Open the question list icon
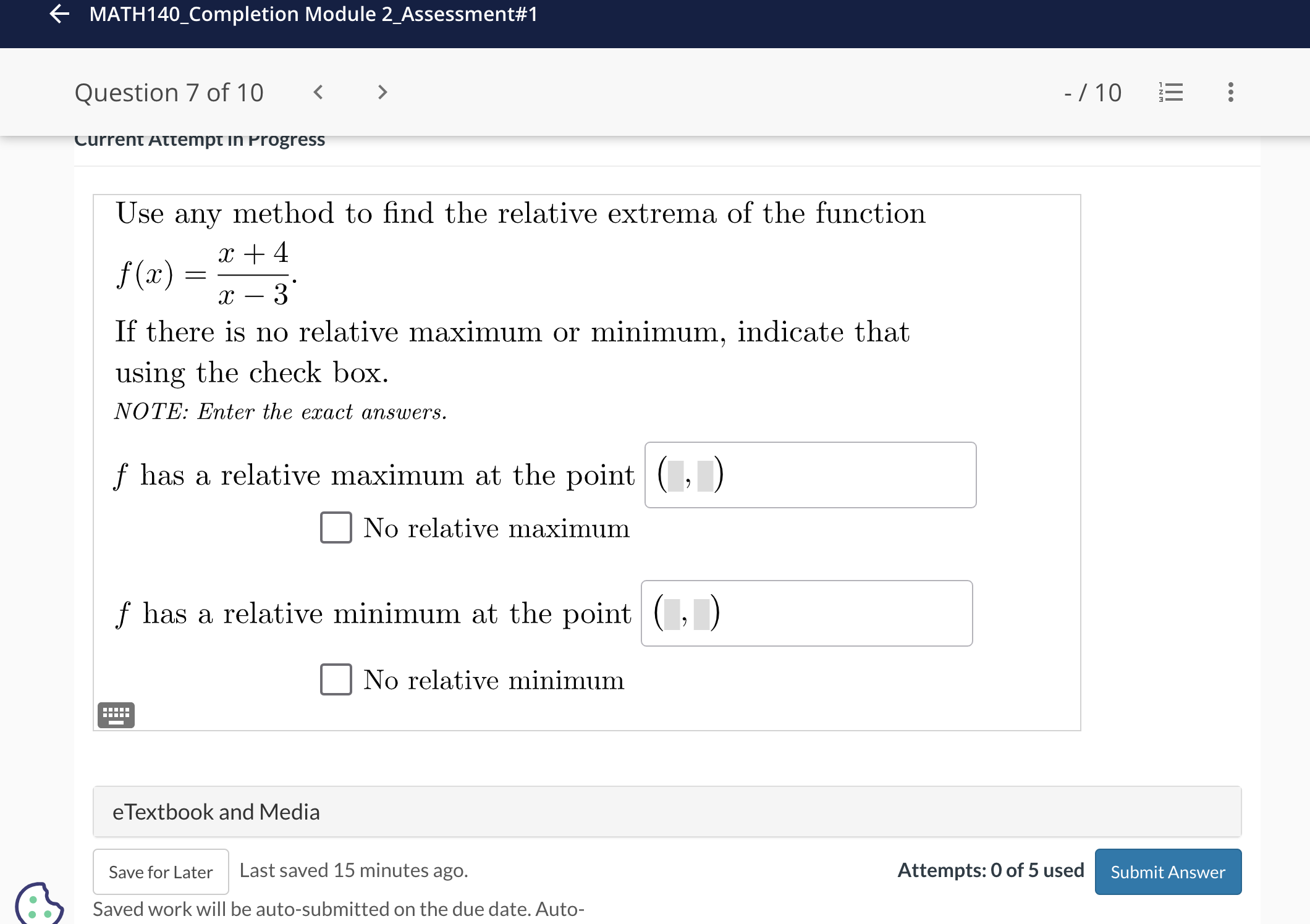Screen dimensions: 1310x924 [1171, 92]
